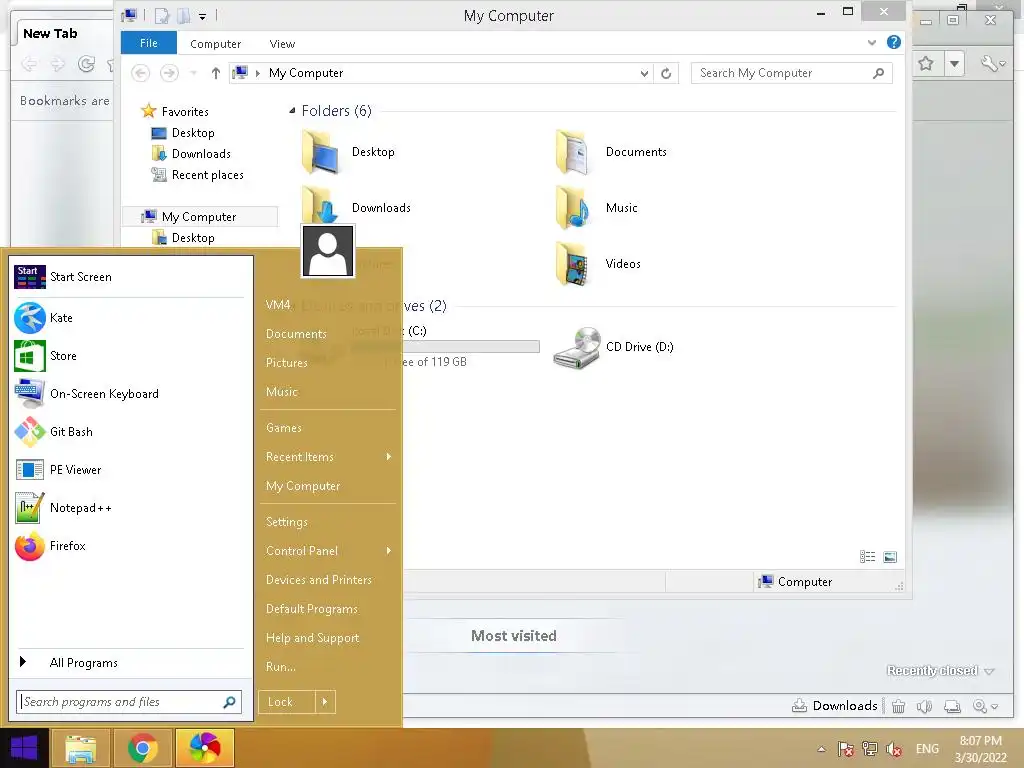This screenshot has width=1024, height=768.
Task: Click the bookmark star in the browser
Action: coord(925,63)
